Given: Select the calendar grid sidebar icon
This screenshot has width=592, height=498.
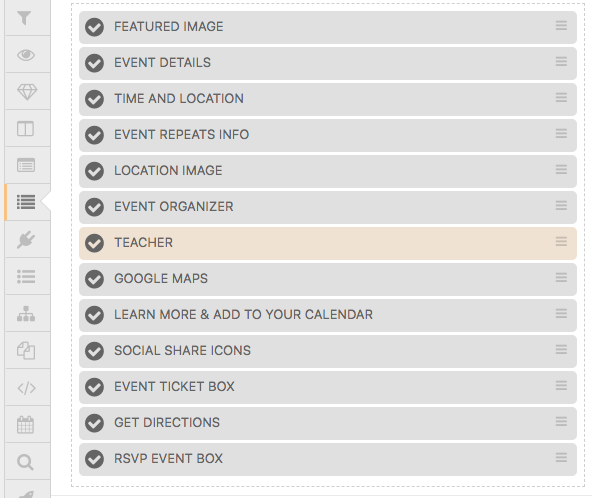Looking at the screenshot, I should click(x=25, y=425).
